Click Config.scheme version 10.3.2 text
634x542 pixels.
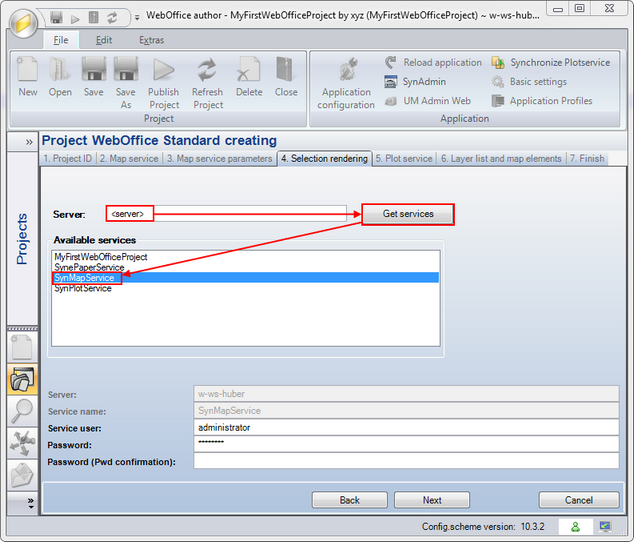[483, 527]
